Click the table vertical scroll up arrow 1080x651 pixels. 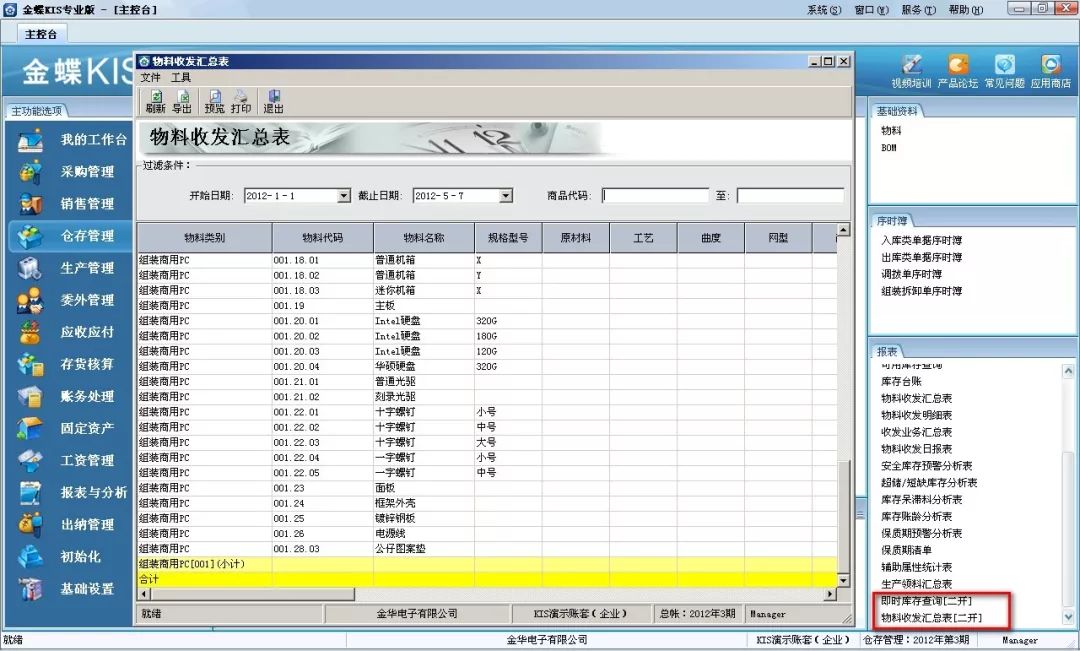point(843,229)
